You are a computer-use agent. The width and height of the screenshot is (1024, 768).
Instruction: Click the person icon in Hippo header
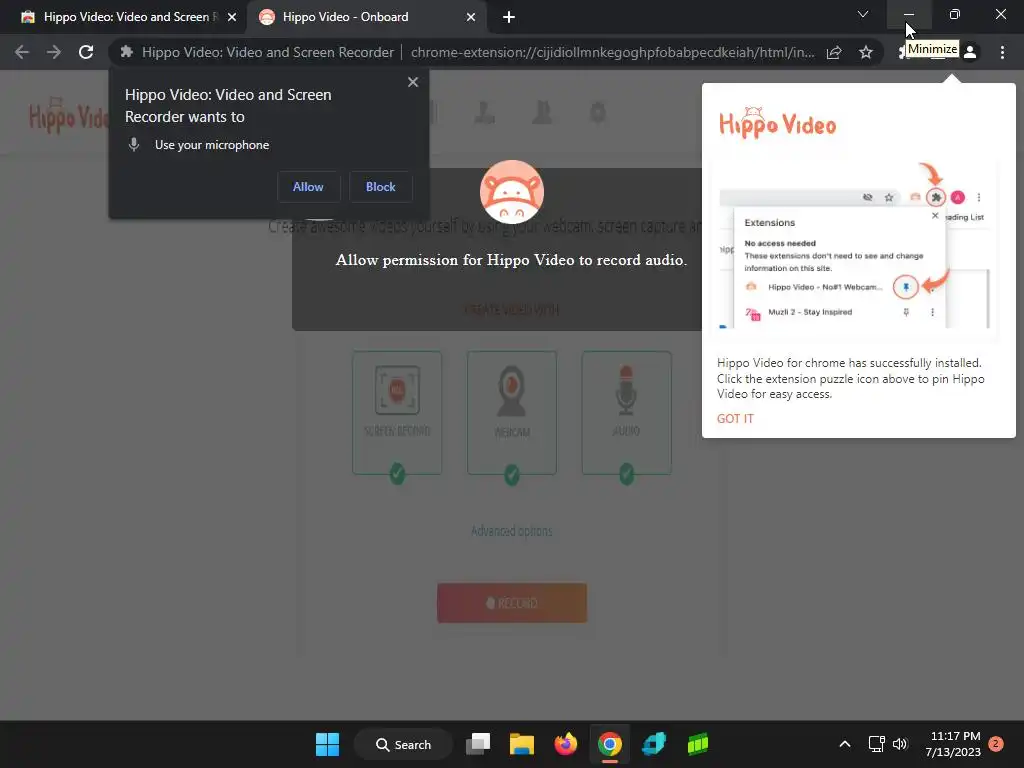click(x=484, y=112)
